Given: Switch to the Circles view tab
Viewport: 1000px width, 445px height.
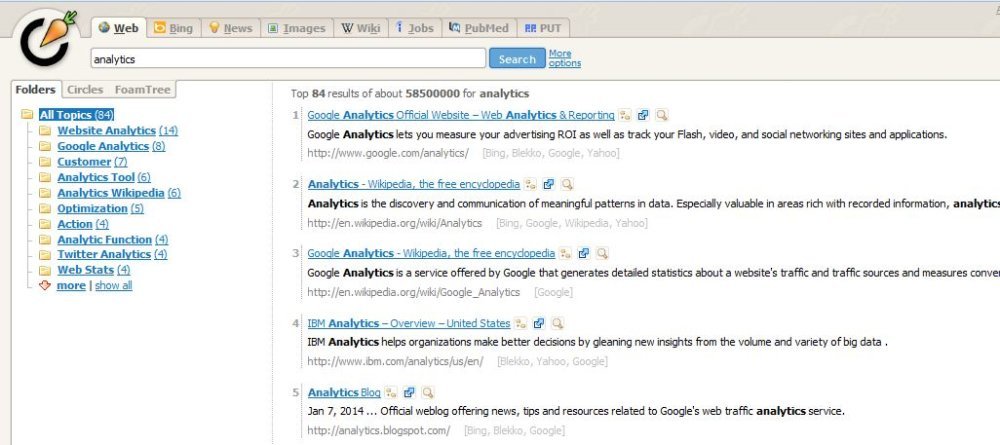Looking at the screenshot, I should coord(85,90).
